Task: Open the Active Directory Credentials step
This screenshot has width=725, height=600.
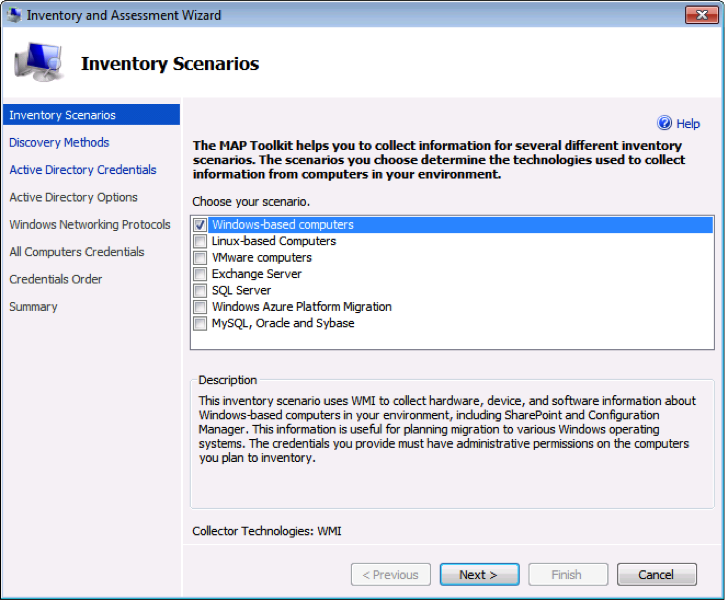Action: tap(83, 170)
